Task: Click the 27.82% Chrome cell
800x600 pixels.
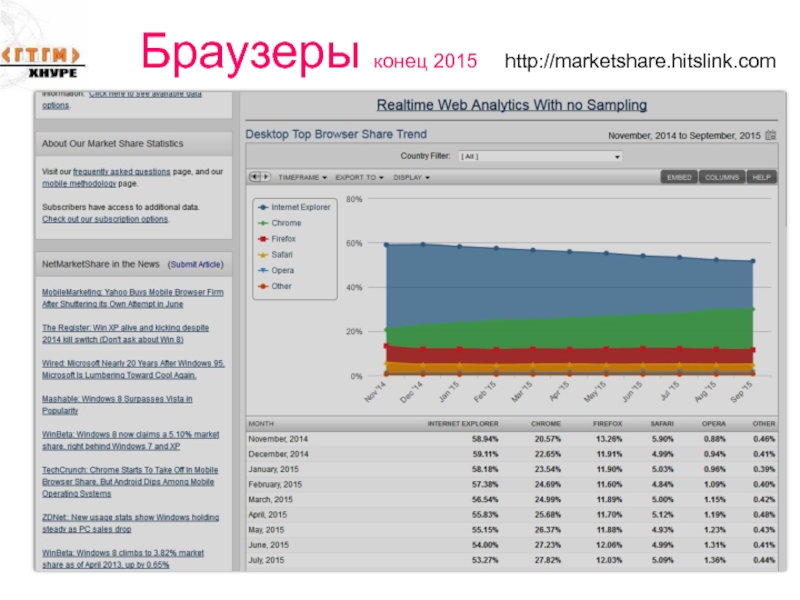Action: point(547,560)
